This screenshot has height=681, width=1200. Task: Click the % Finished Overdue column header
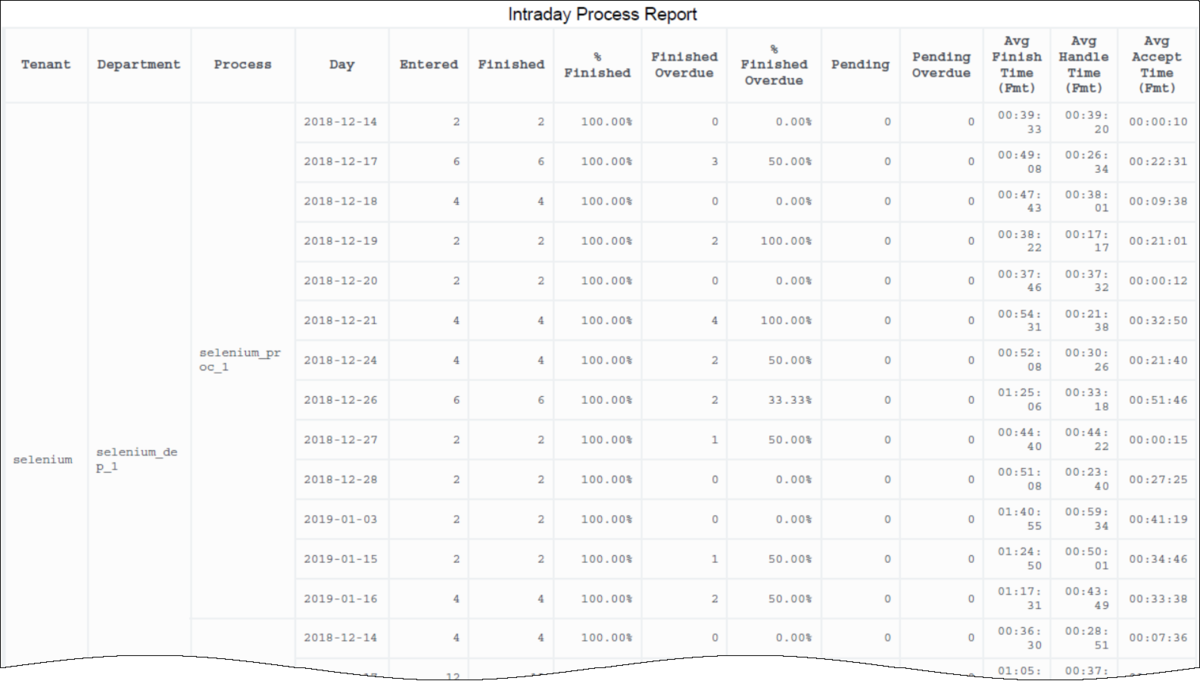774,64
